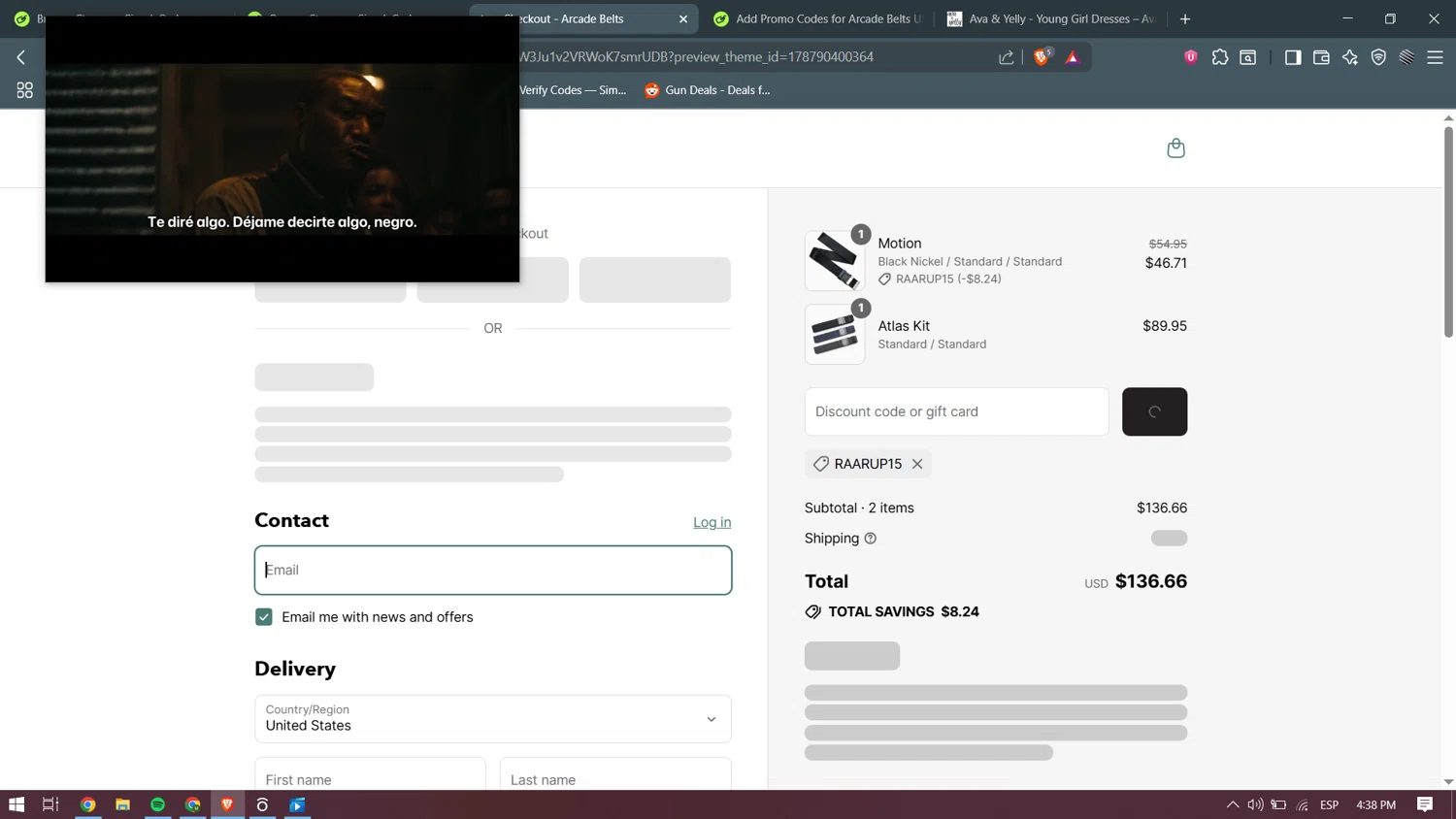This screenshot has width=1456, height=819.
Task: Switch to Add Promo Codes for Arcade Belts tab
Action: click(818, 18)
